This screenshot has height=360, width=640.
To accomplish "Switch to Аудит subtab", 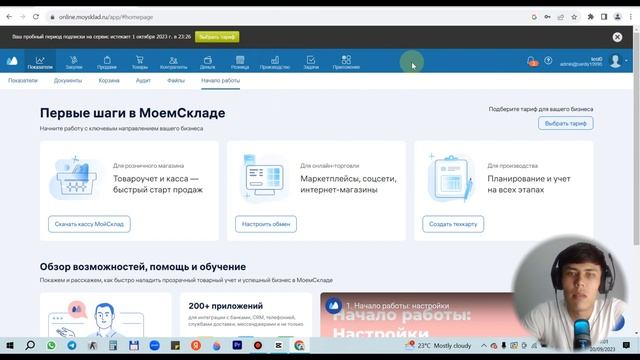I will pyautogui.click(x=143, y=80).
